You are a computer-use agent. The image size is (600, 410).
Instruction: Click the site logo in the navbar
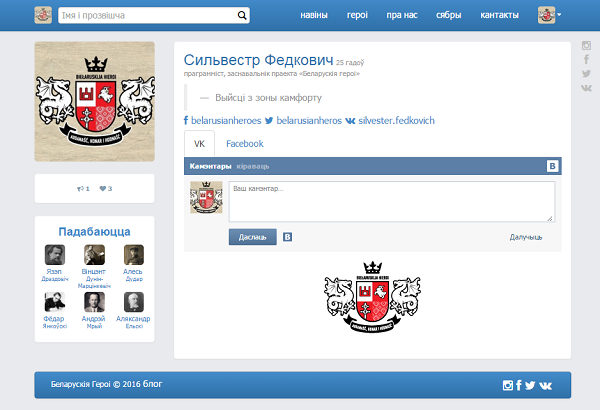(x=45, y=15)
